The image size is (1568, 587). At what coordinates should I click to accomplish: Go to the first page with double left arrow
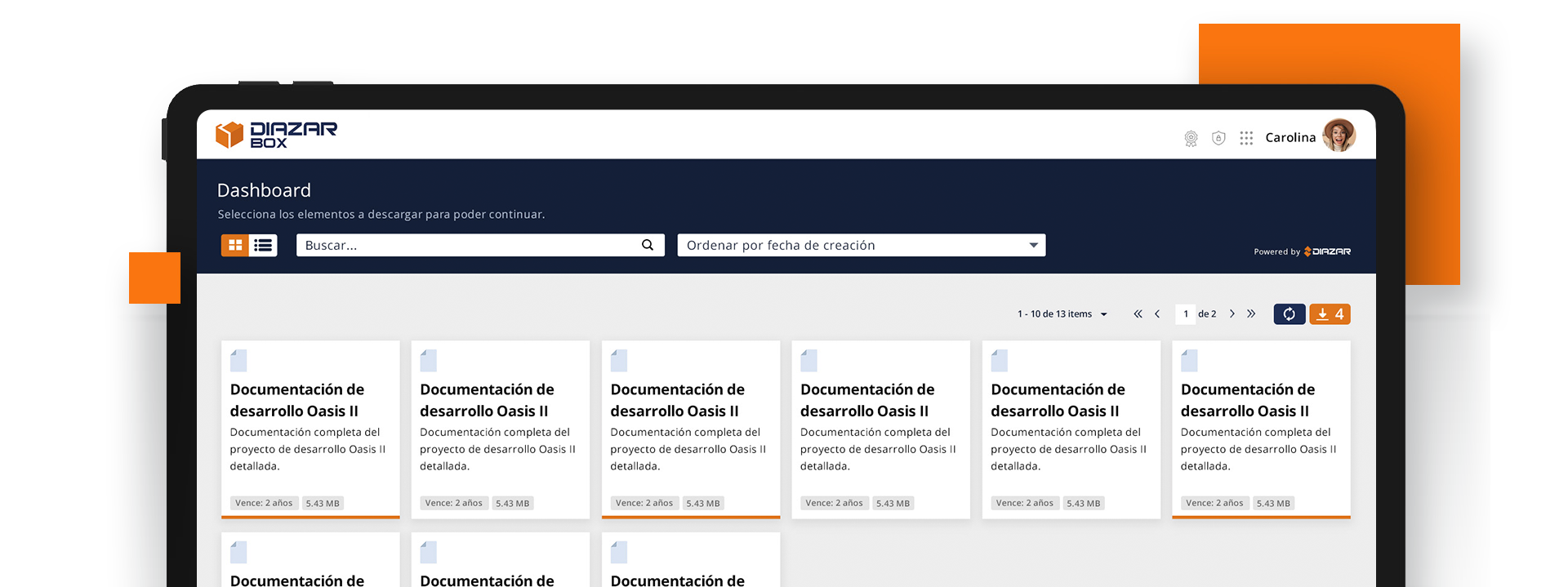pyautogui.click(x=1138, y=314)
